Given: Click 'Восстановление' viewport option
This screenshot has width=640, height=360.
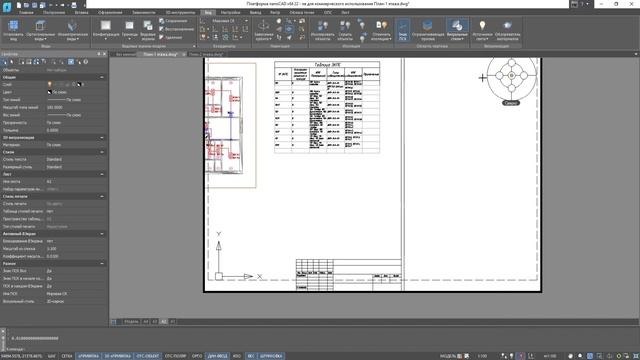Looking at the screenshot, I should pyautogui.click(x=176, y=29).
